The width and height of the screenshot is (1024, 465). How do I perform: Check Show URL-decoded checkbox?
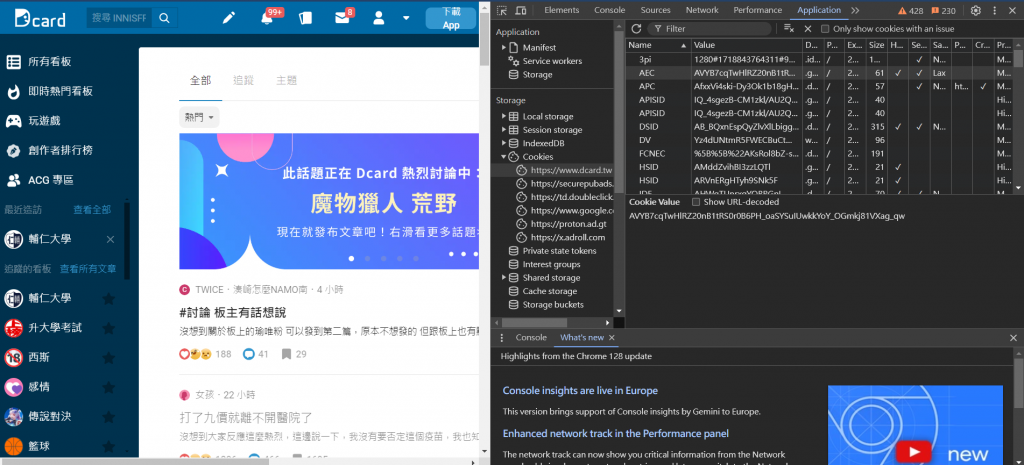coord(696,202)
